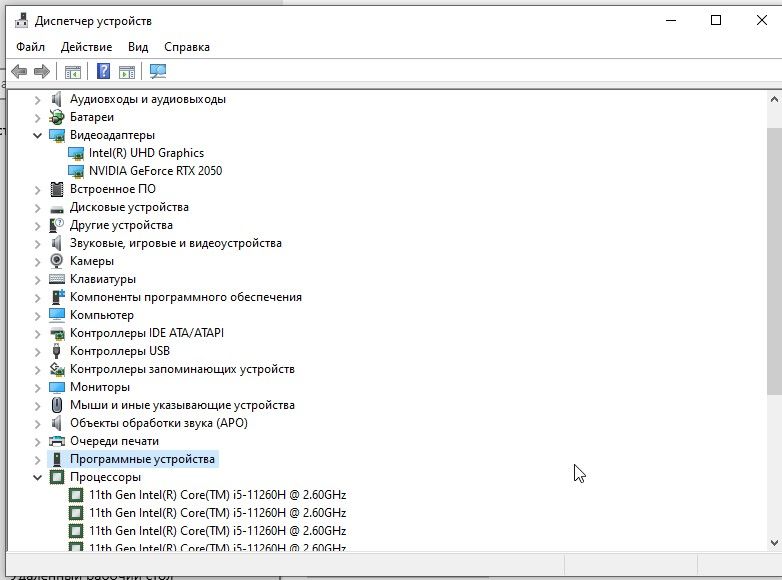The image size is (782, 580).
Task: Select Intel(R) UHD Graphics adapter
Action: pyautogui.click(x=146, y=153)
